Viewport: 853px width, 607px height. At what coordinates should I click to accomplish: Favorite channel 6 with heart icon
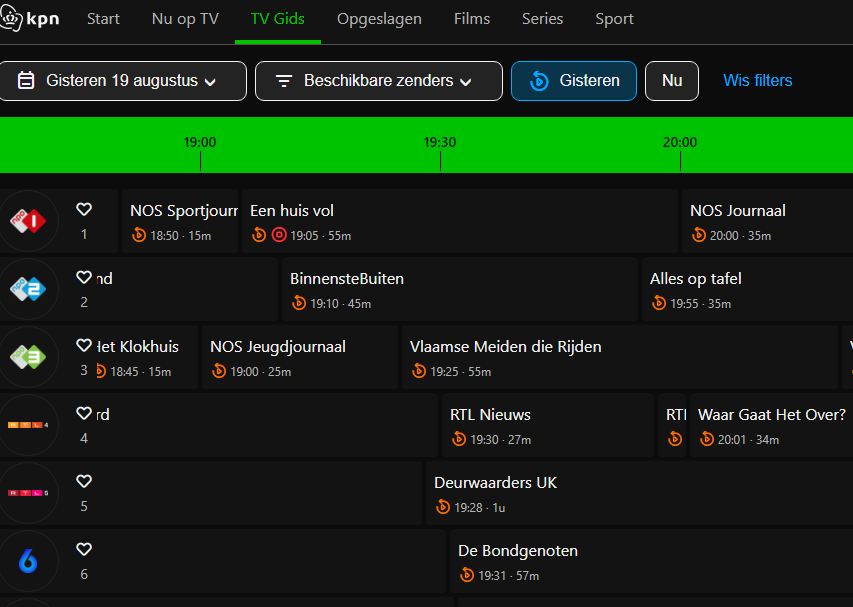point(84,549)
